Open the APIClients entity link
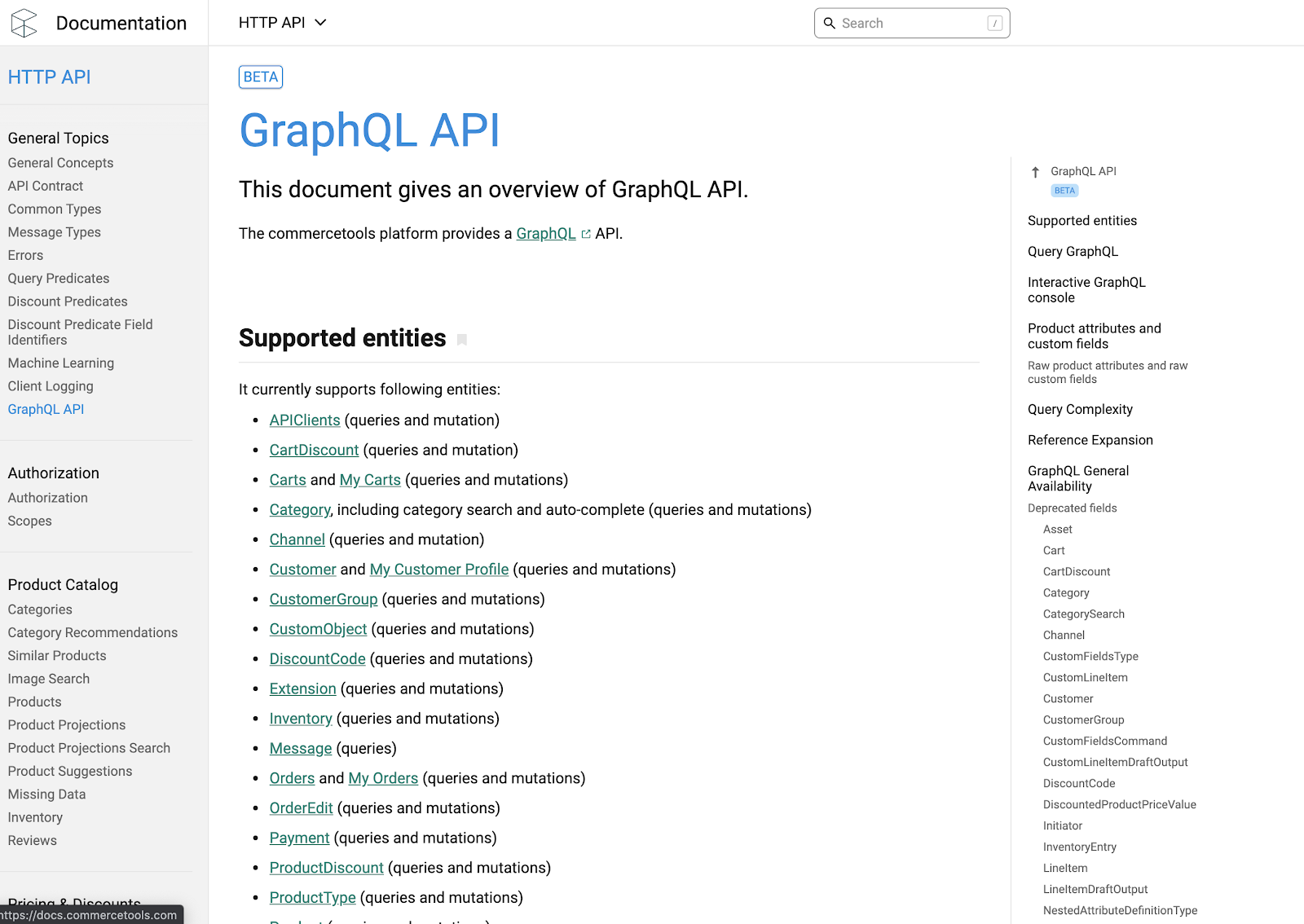Image resolution: width=1304 pixels, height=924 pixels. coord(304,420)
